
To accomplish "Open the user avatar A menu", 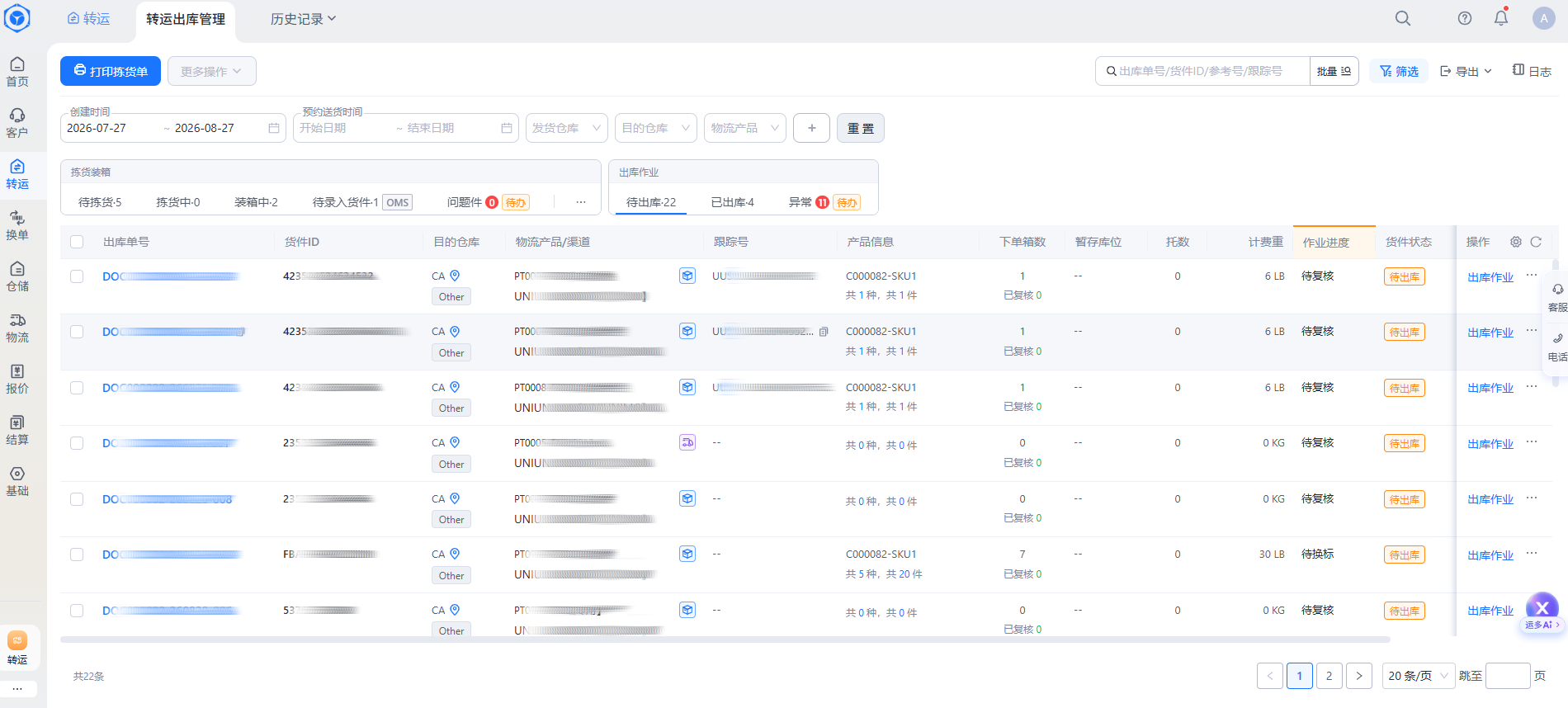I will [1544, 18].
